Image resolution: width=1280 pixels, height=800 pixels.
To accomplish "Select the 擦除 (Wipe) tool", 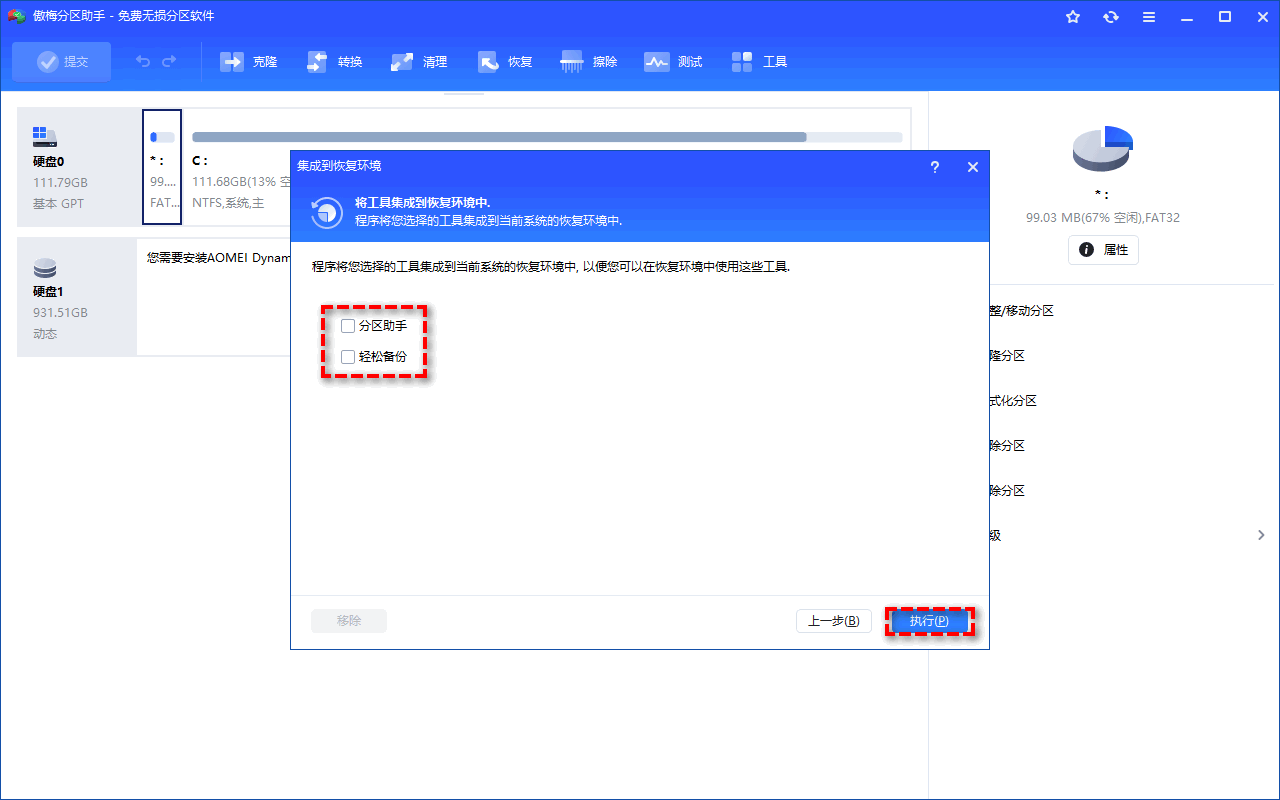I will [x=589, y=61].
